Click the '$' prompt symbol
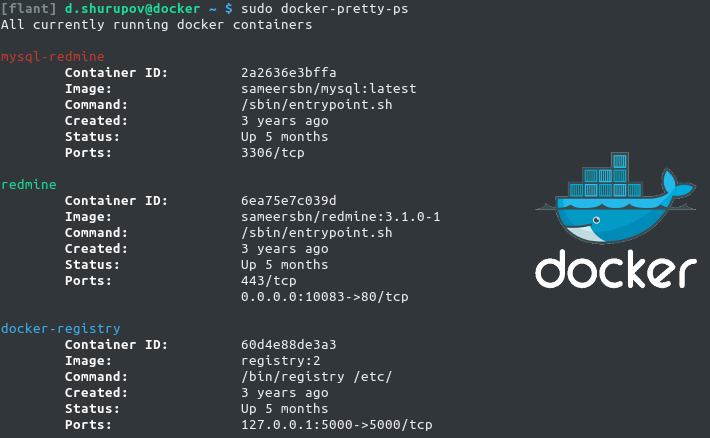710x438 pixels. point(229,9)
